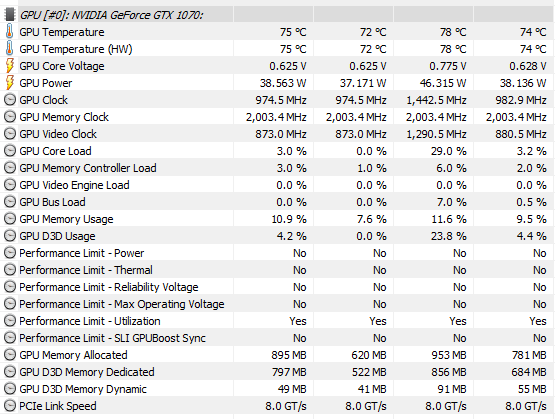Select Performance Limit - Utilization row
Screen dimensions: 555x419
tap(278, 321)
